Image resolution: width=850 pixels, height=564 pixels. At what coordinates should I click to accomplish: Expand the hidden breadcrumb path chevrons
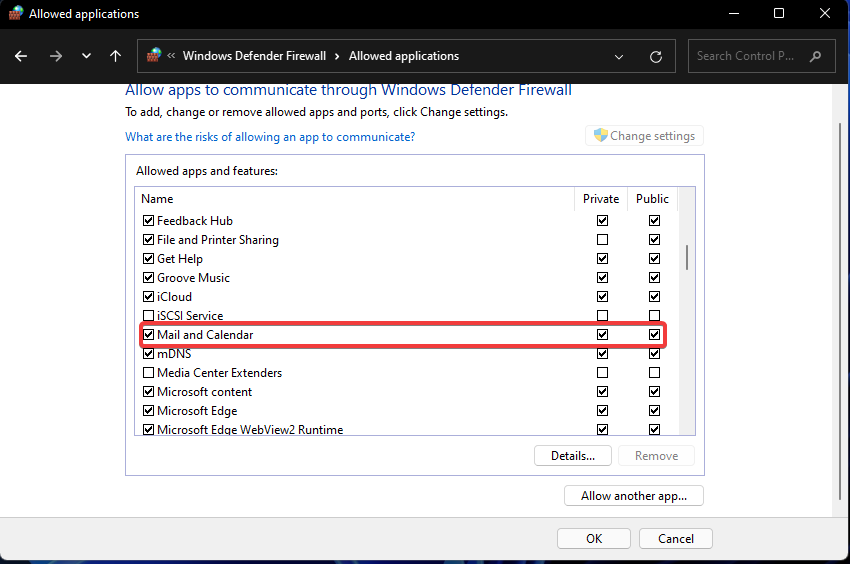tap(172, 56)
